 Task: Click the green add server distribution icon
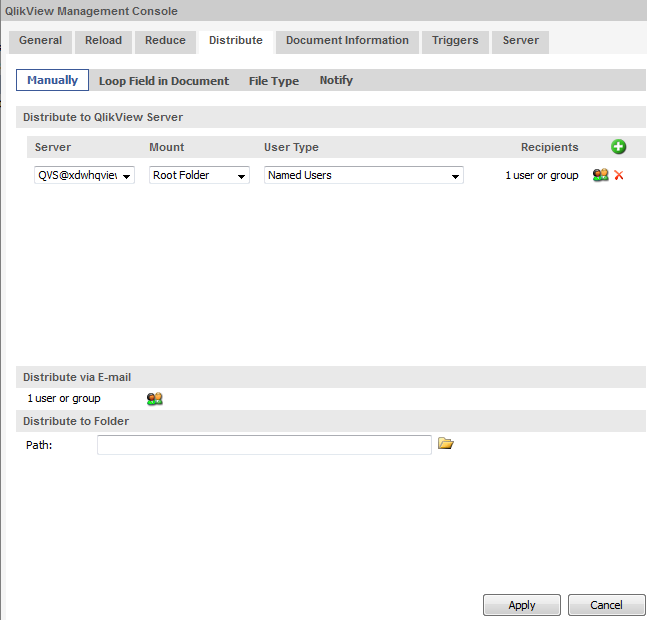(618, 147)
